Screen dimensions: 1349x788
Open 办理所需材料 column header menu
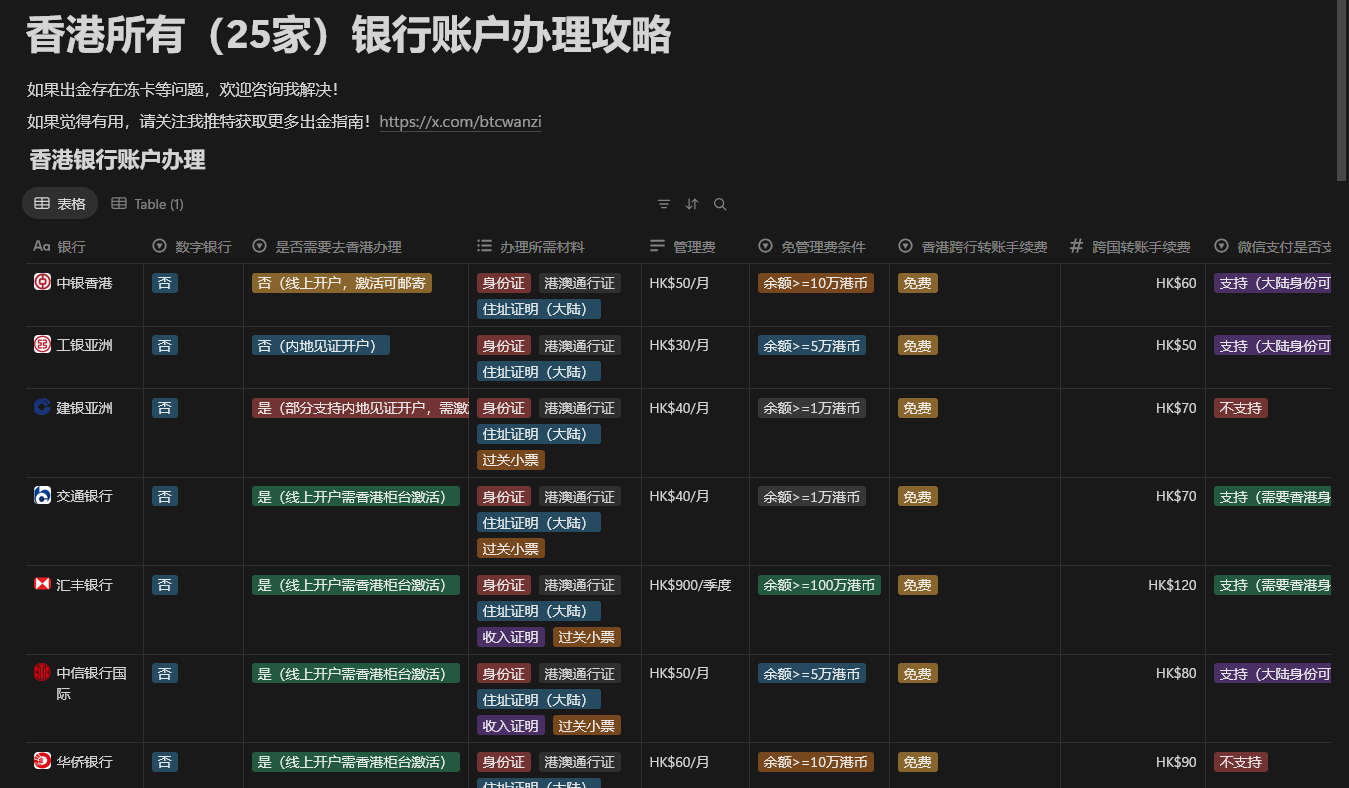click(x=555, y=246)
